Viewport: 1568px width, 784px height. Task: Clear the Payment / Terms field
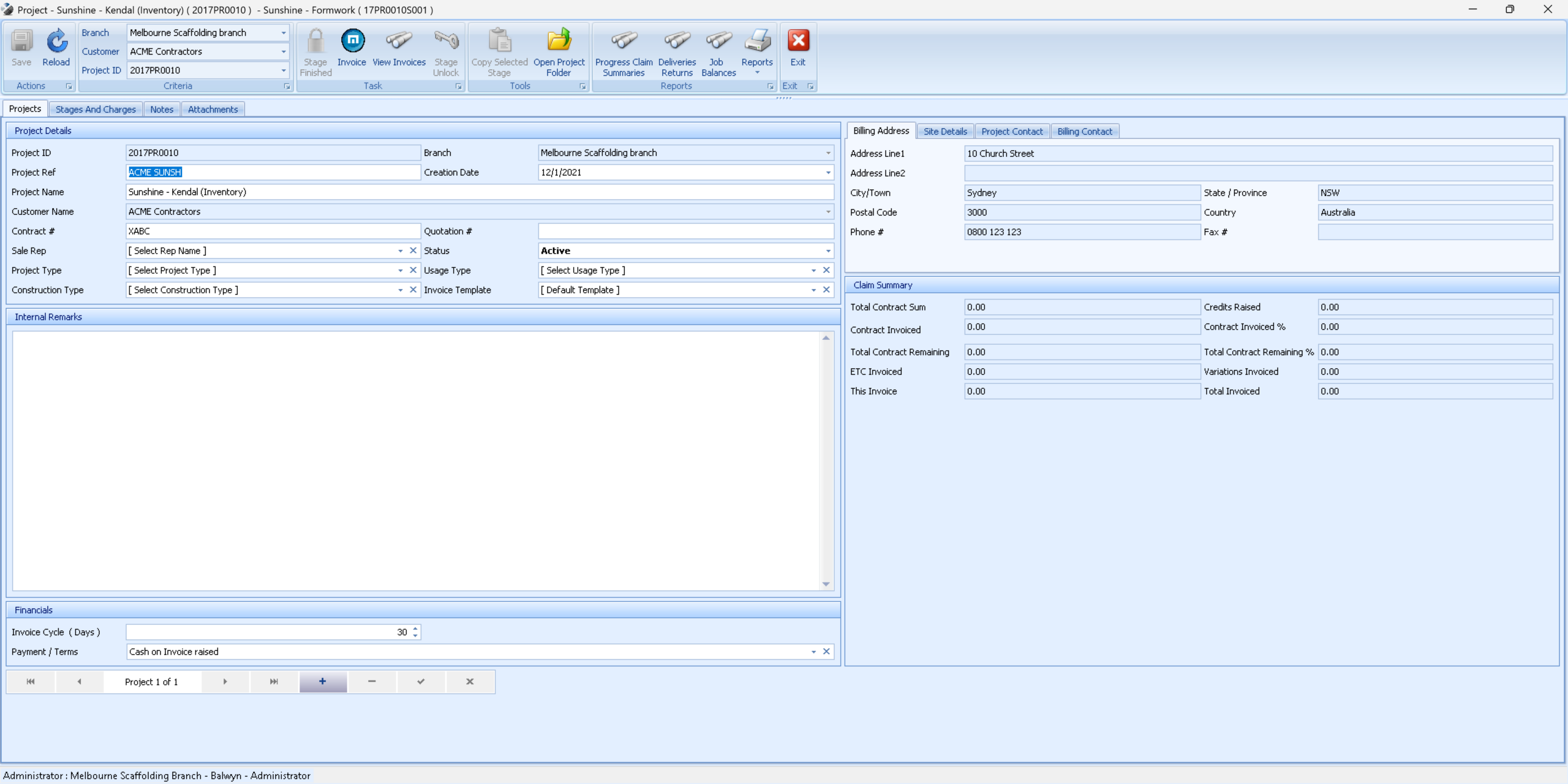(x=826, y=652)
